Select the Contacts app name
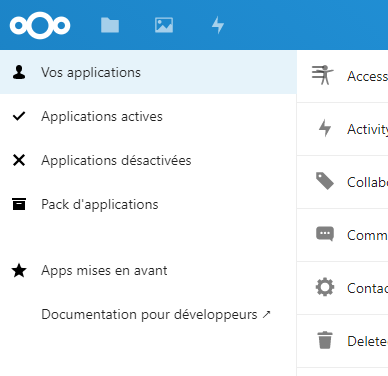Viewport: 388px width, 376px height. pos(367,288)
